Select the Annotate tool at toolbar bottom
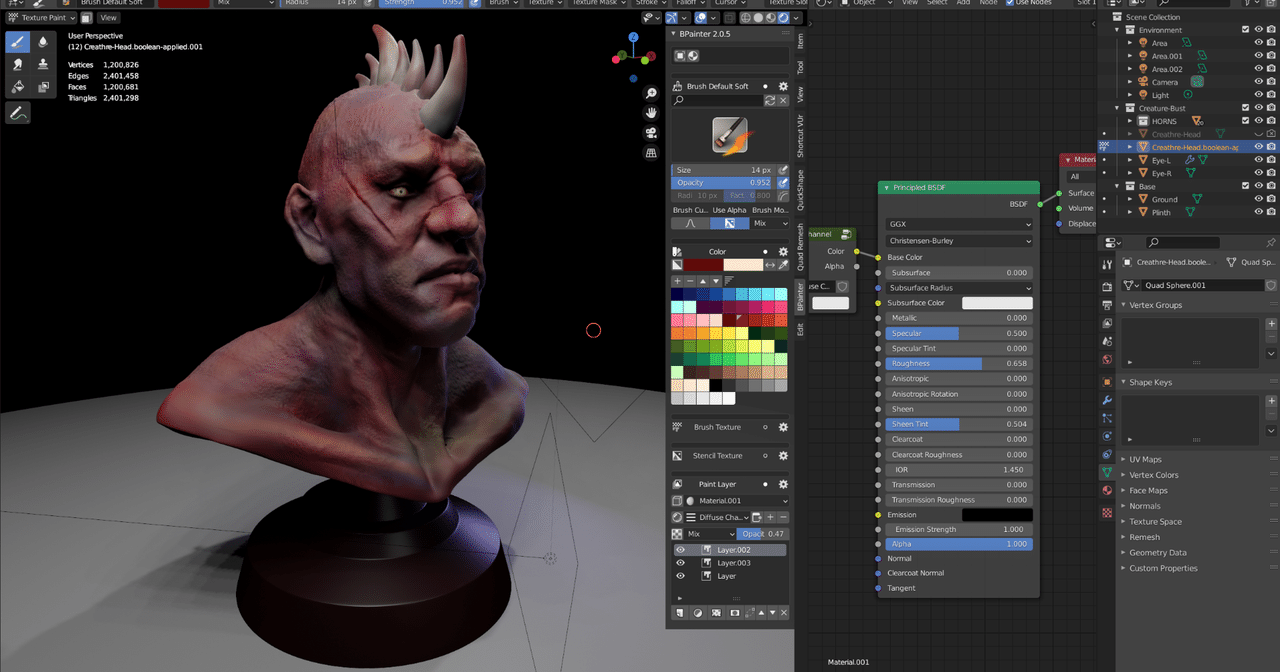This screenshot has height=672, width=1280. [x=18, y=112]
